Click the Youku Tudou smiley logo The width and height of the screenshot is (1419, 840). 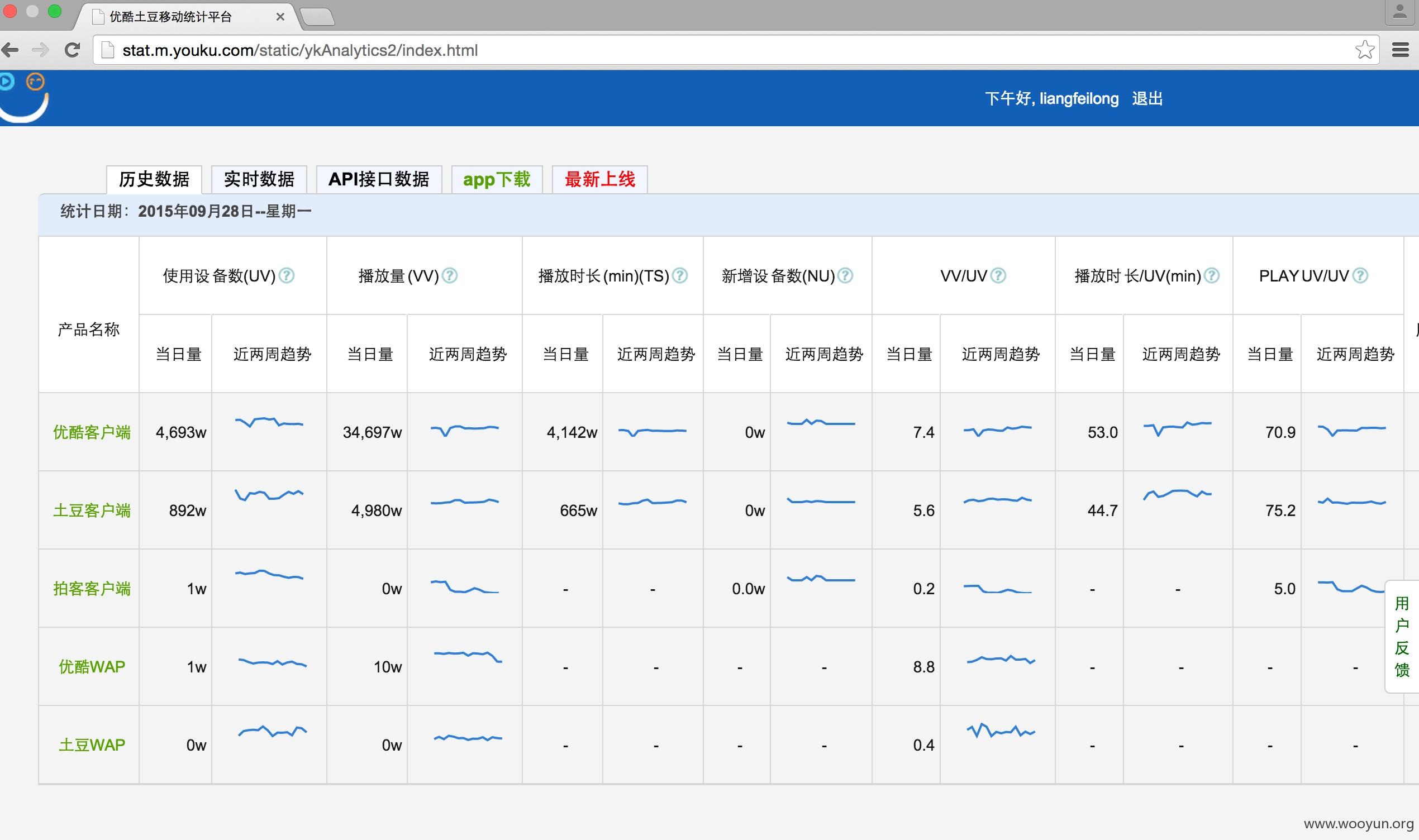24,97
